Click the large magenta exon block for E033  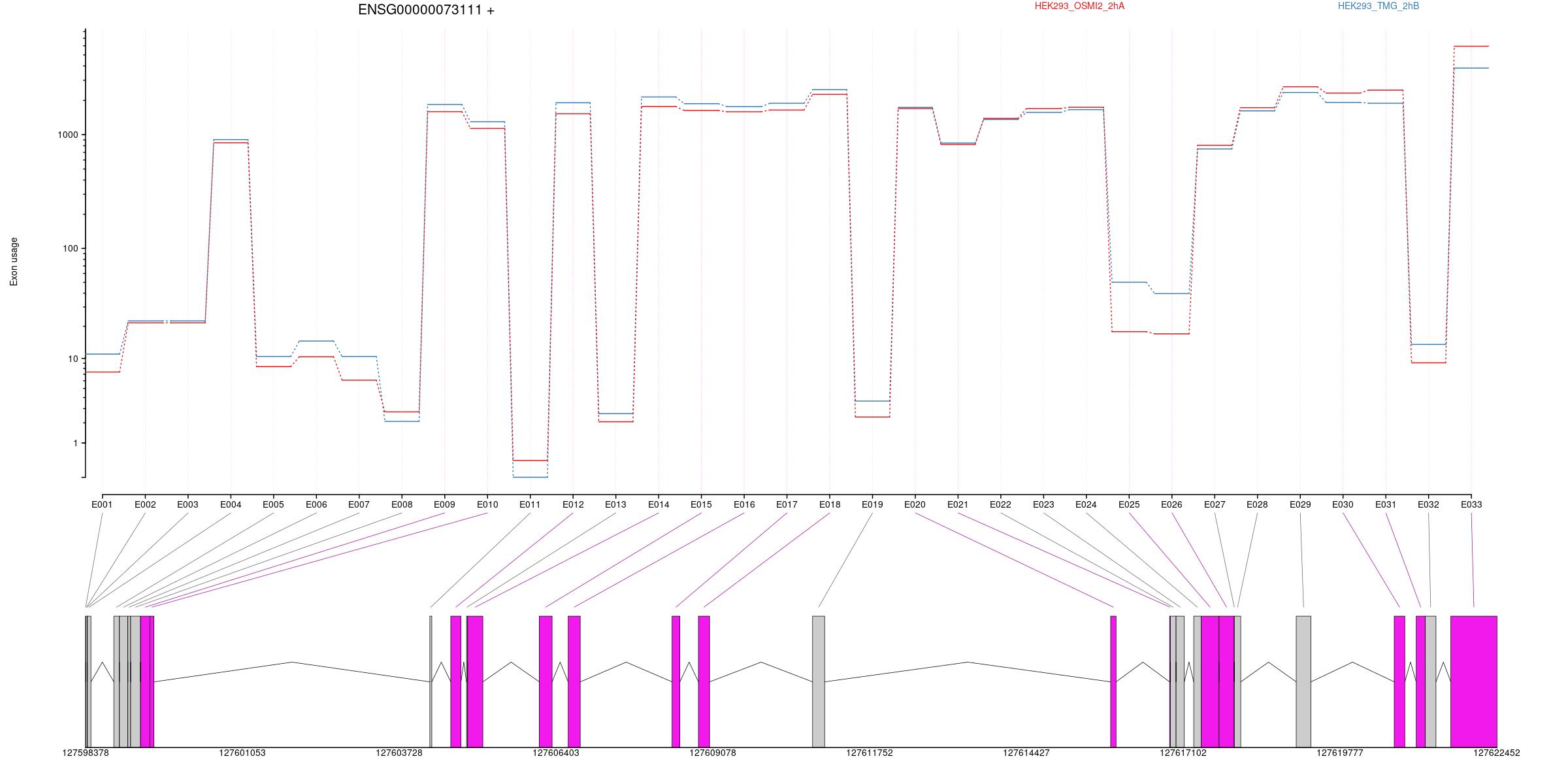click(x=1474, y=681)
